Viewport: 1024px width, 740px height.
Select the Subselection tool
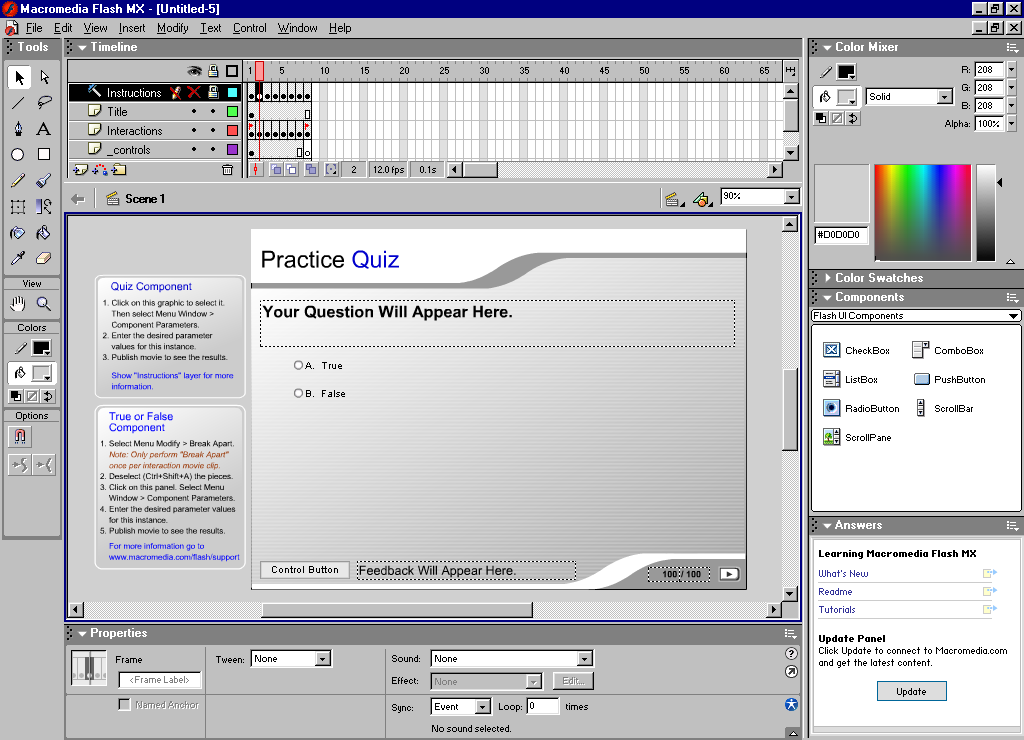coord(44,77)
